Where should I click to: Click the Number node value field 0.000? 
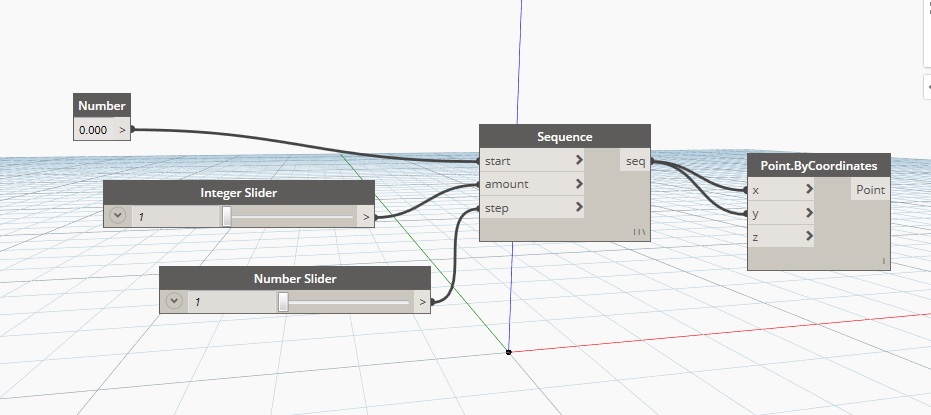93,130
